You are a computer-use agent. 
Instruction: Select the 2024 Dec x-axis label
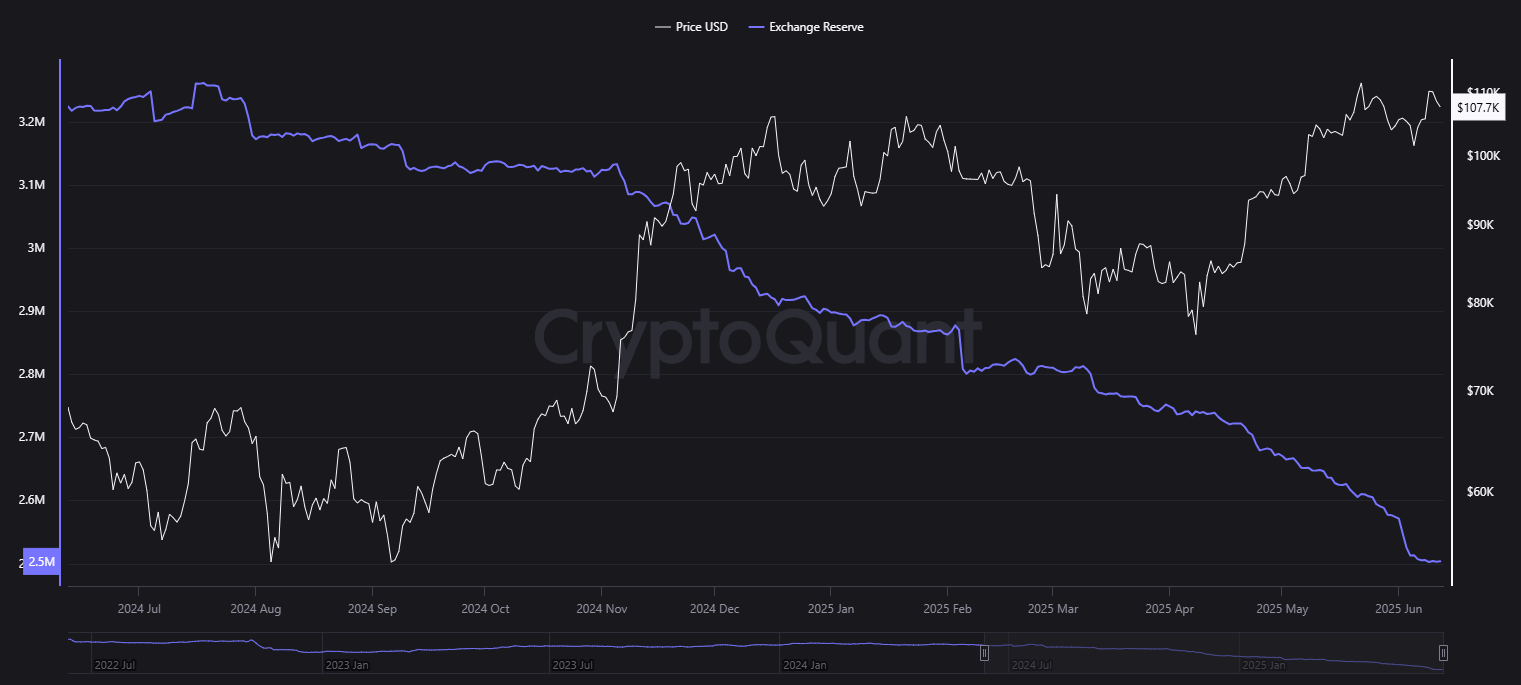tap(716, 608)
